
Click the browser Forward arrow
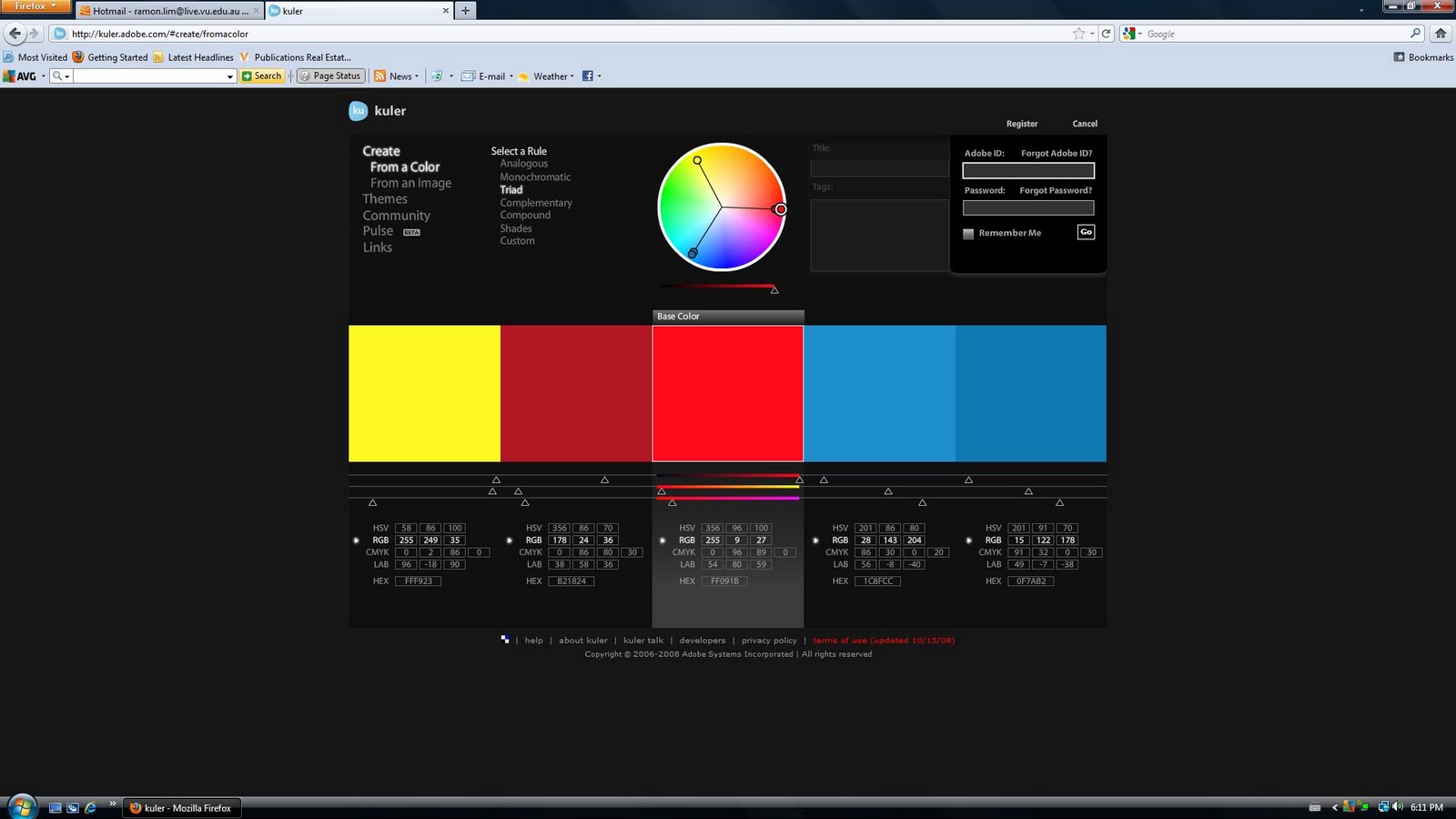pyautogui.click(x=35, y=34)
